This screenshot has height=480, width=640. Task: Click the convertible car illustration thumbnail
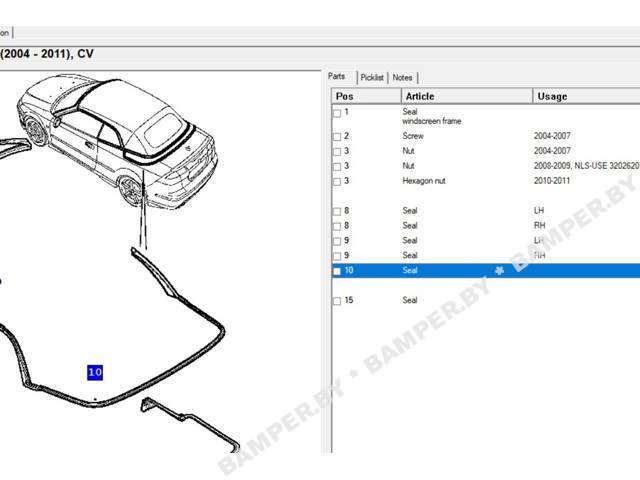click(117, 141)
